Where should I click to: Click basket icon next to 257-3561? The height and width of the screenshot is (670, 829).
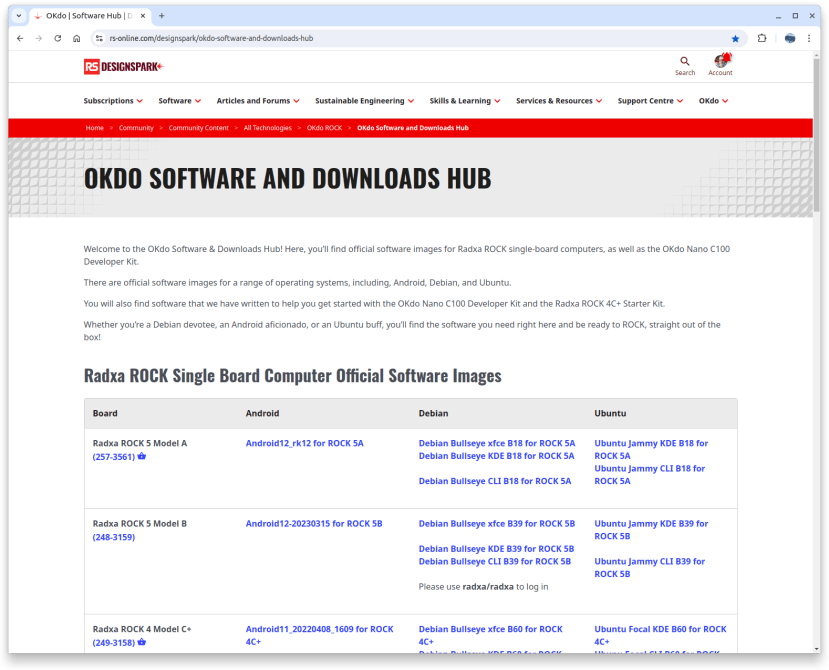(x=142, y=456)
